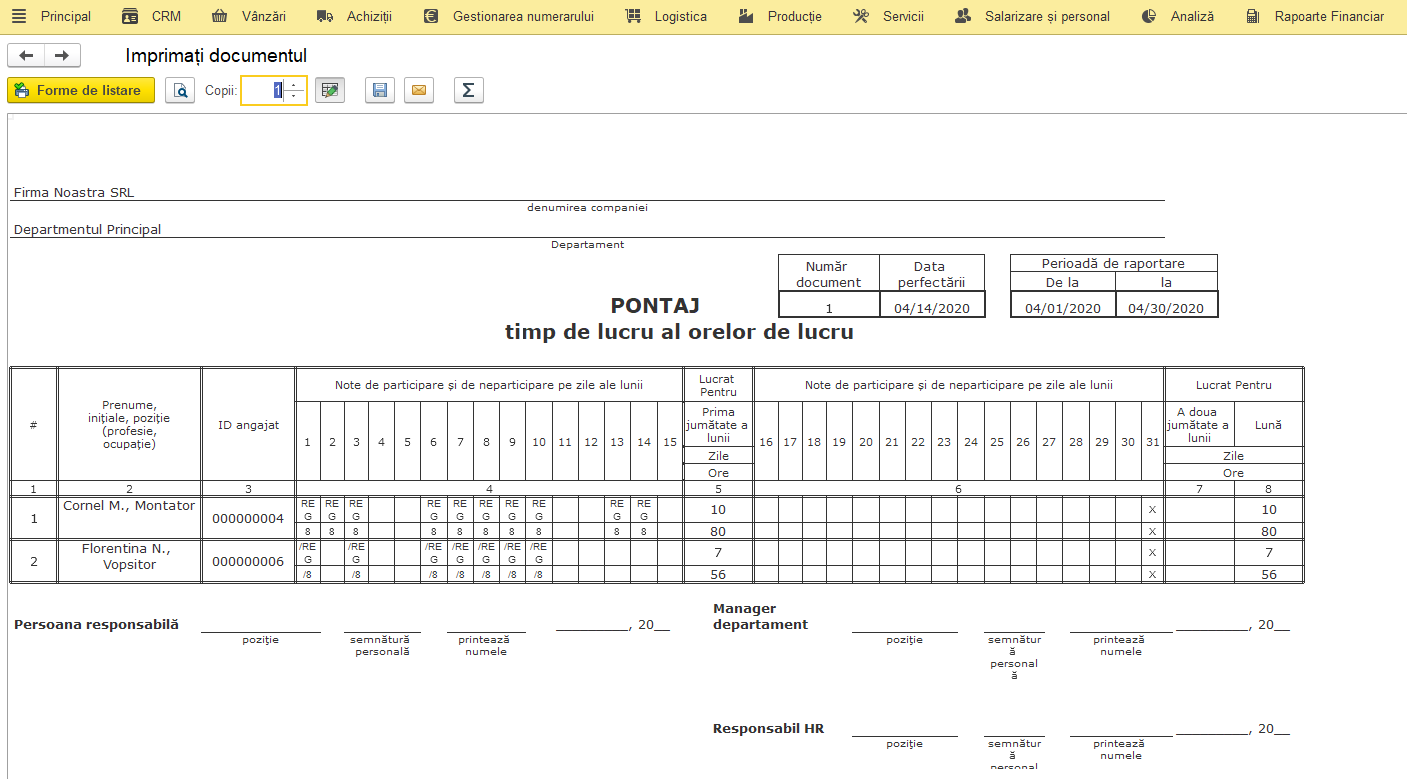The image size is (1407, 779).
Task: Click the Copii number input field
Action: [263, 91]
